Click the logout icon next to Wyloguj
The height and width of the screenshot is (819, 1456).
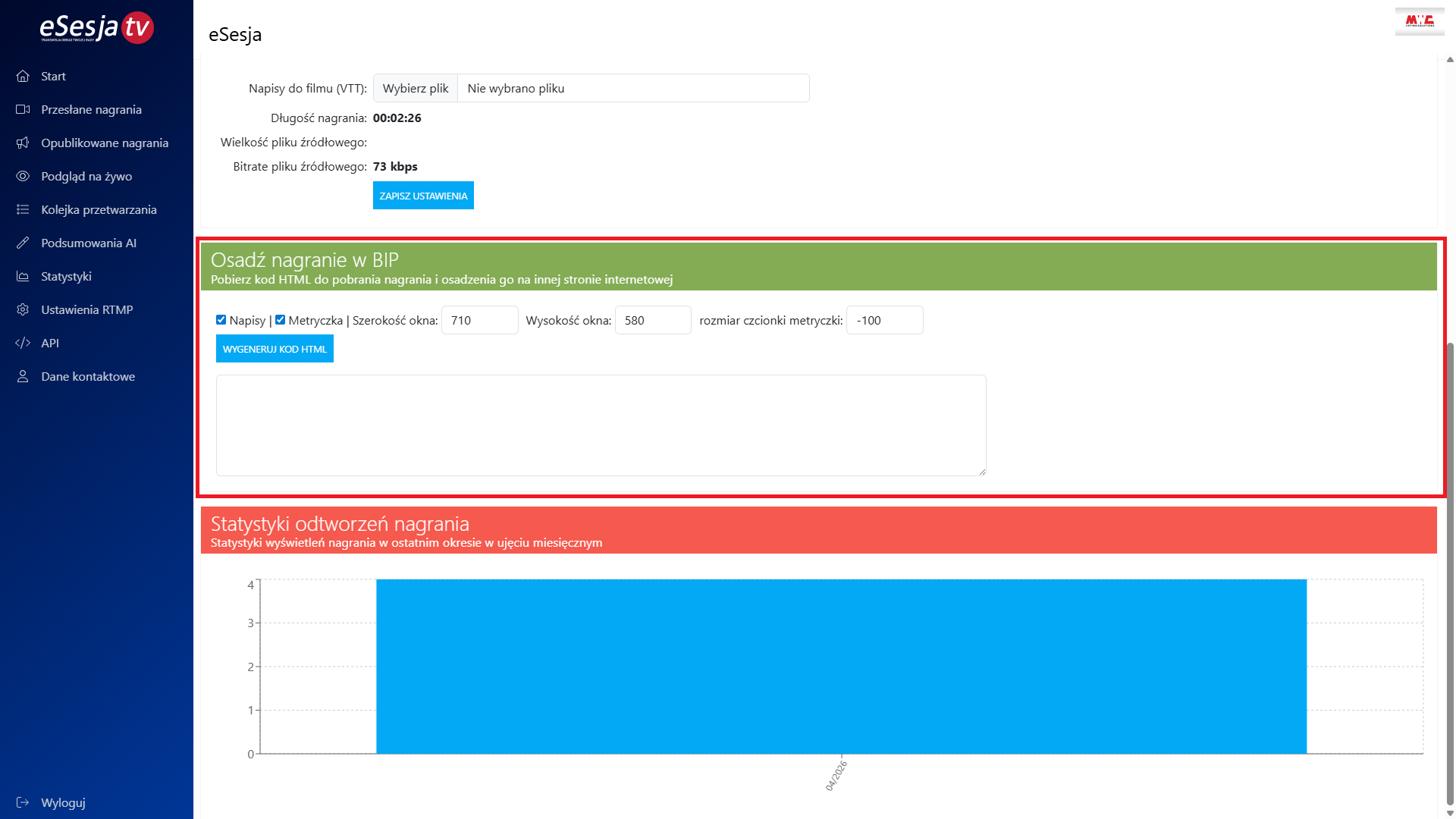tap(23, 802)
